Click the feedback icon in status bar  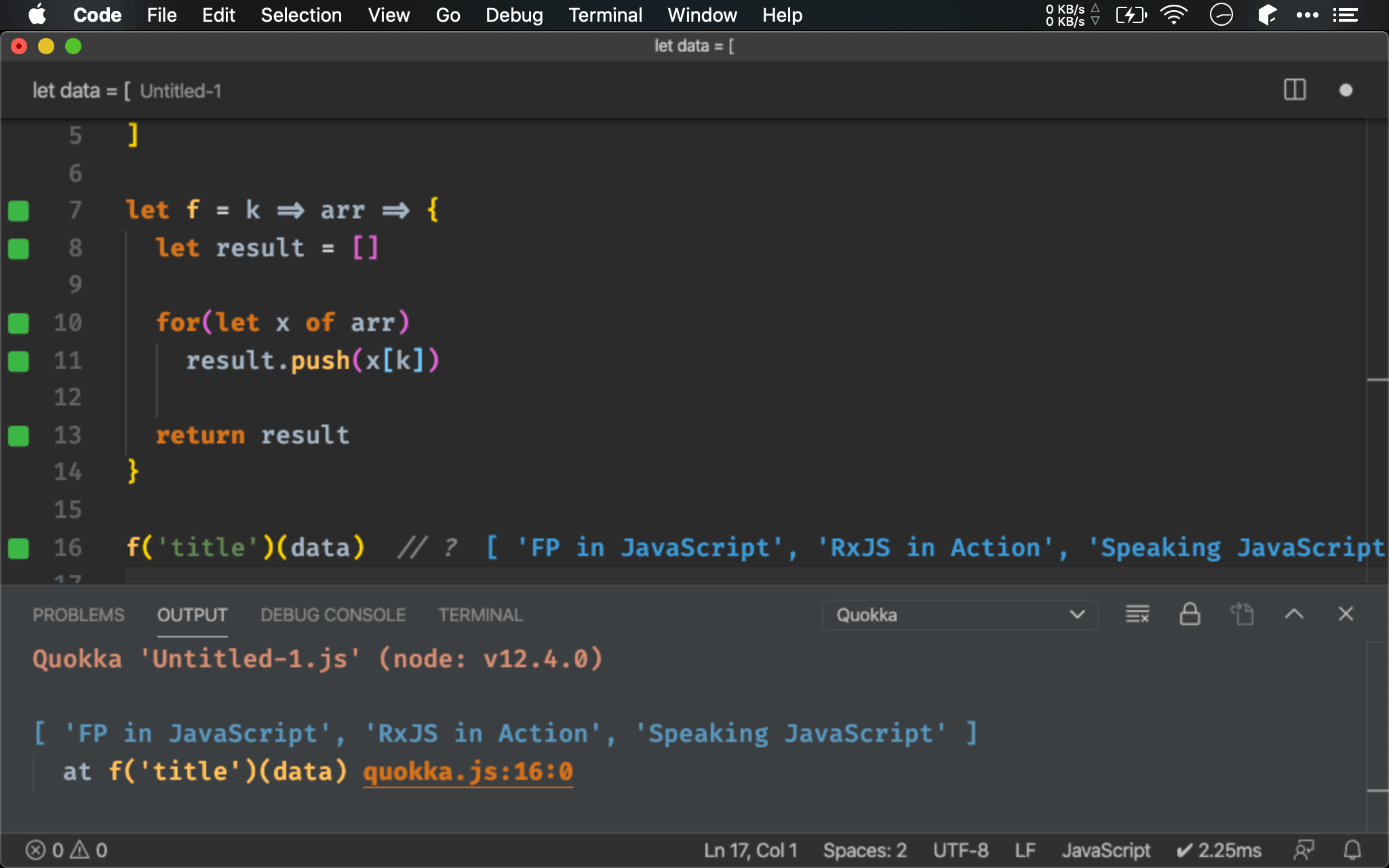pyautogui.click(x=1303, y=850)
